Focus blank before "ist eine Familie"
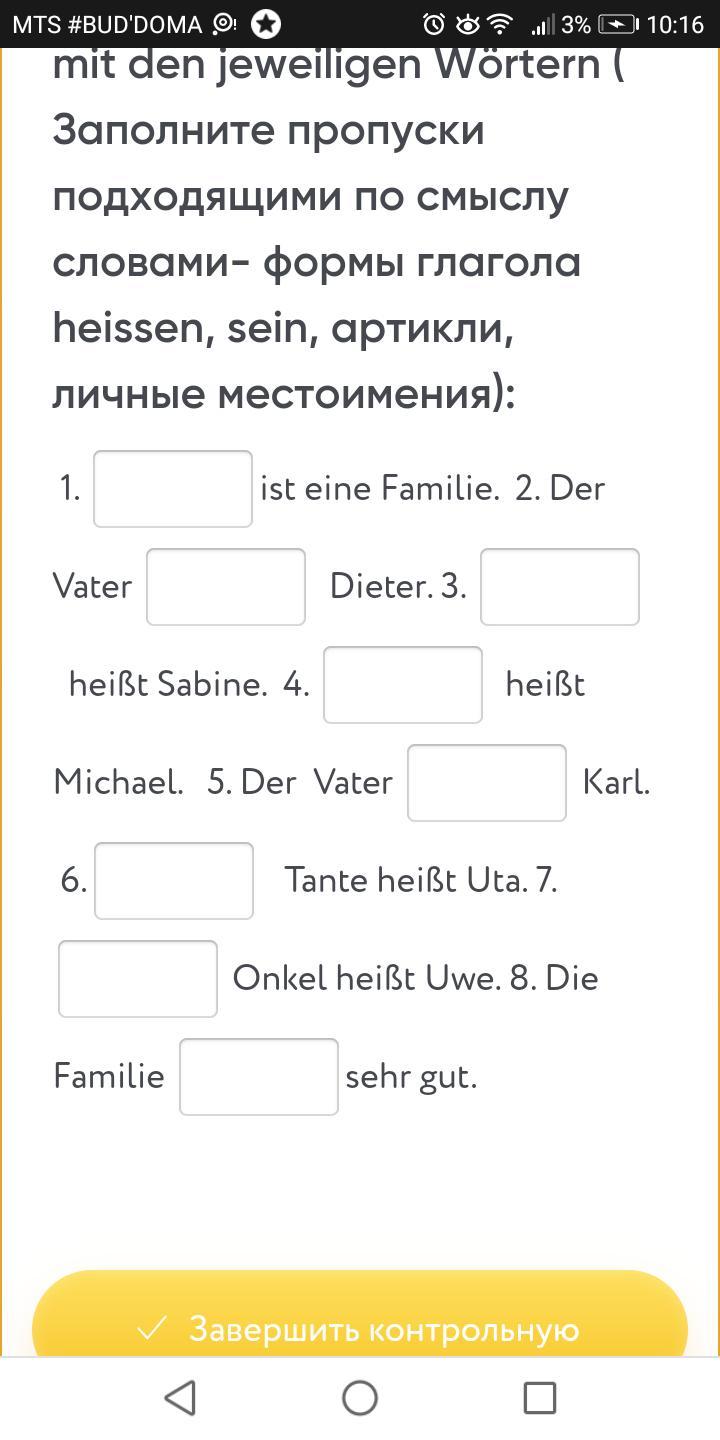The width and height of the screenshot is (720, 1440). pyautogui.click(x=173, y=489)
